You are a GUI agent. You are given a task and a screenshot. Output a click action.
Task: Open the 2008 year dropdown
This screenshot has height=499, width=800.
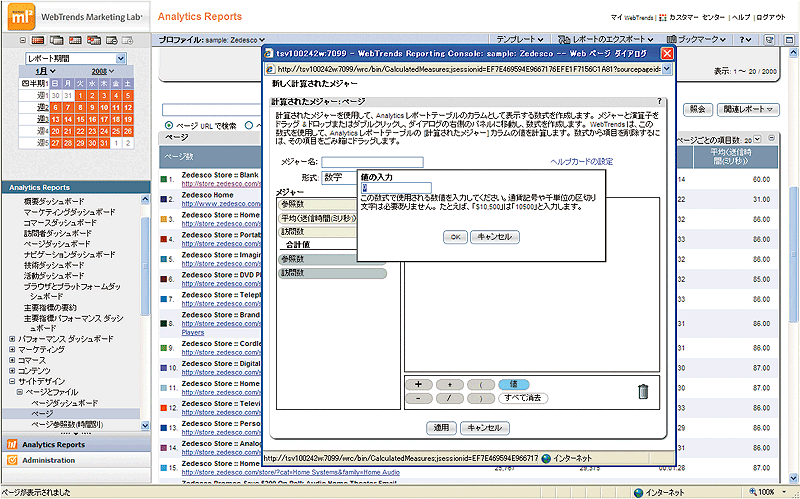(x=104, y=71)
